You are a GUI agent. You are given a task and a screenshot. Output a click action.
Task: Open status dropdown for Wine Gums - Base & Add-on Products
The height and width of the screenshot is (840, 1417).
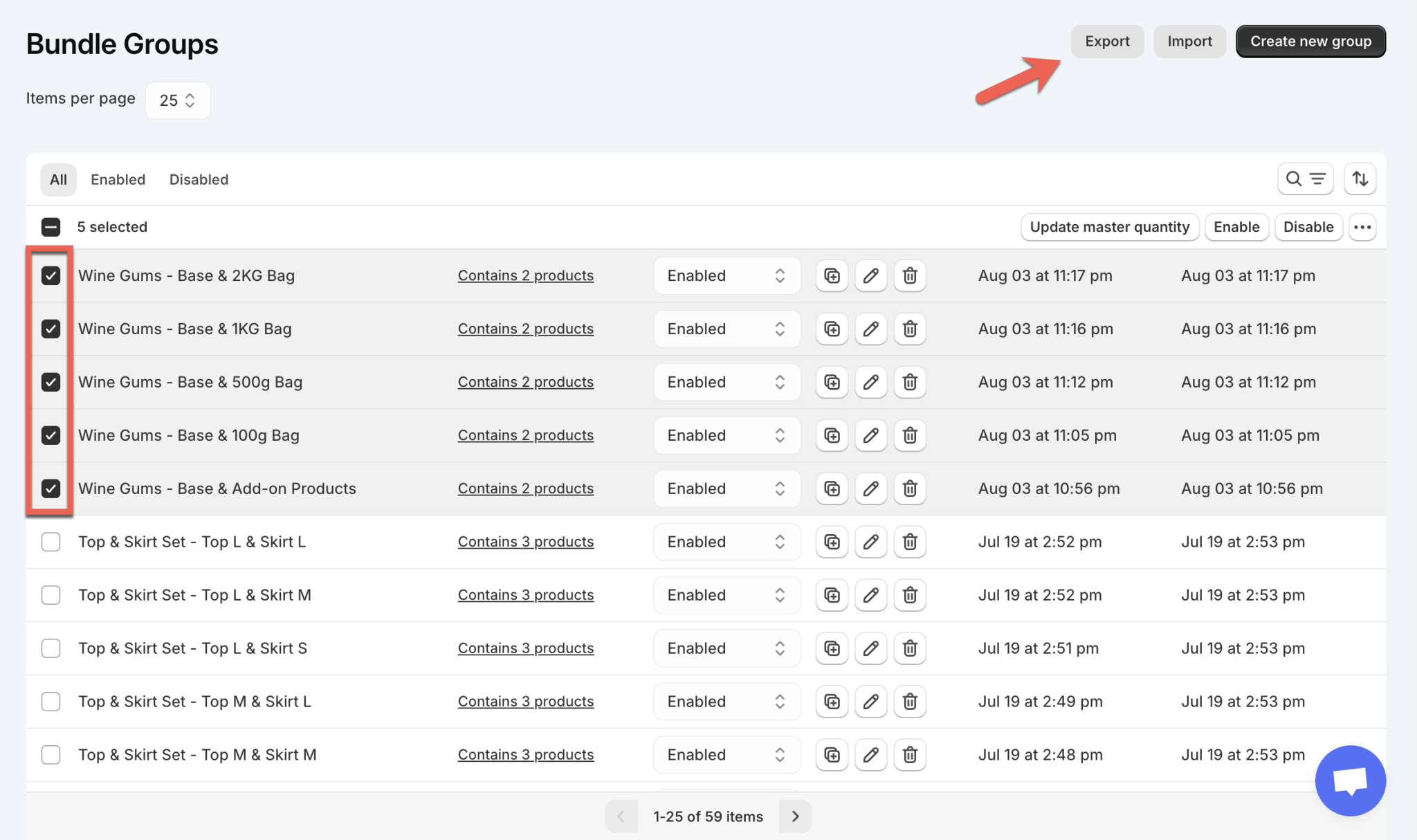(726, 488)
